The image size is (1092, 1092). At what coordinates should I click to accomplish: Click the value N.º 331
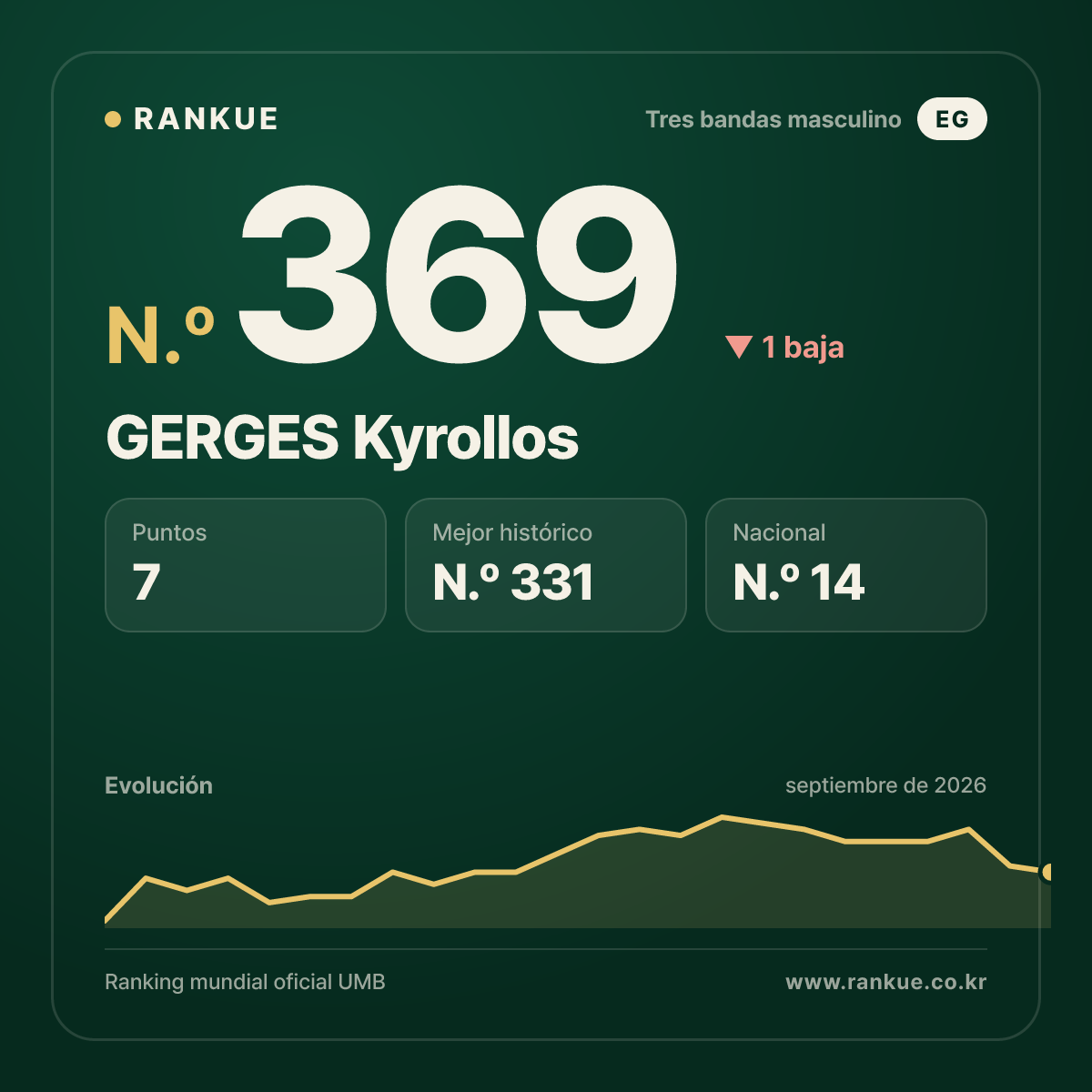pyautogui.click(x=513, y=582)
